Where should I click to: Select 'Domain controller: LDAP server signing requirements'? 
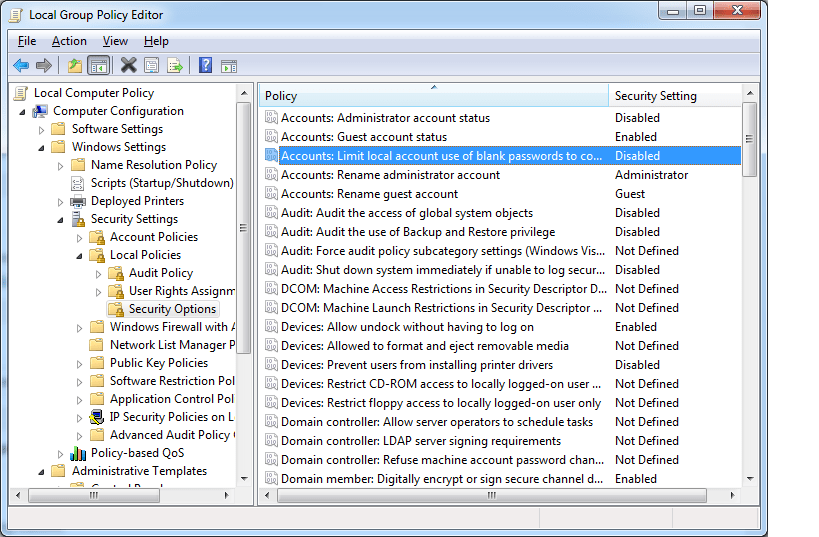pos(421,440)
